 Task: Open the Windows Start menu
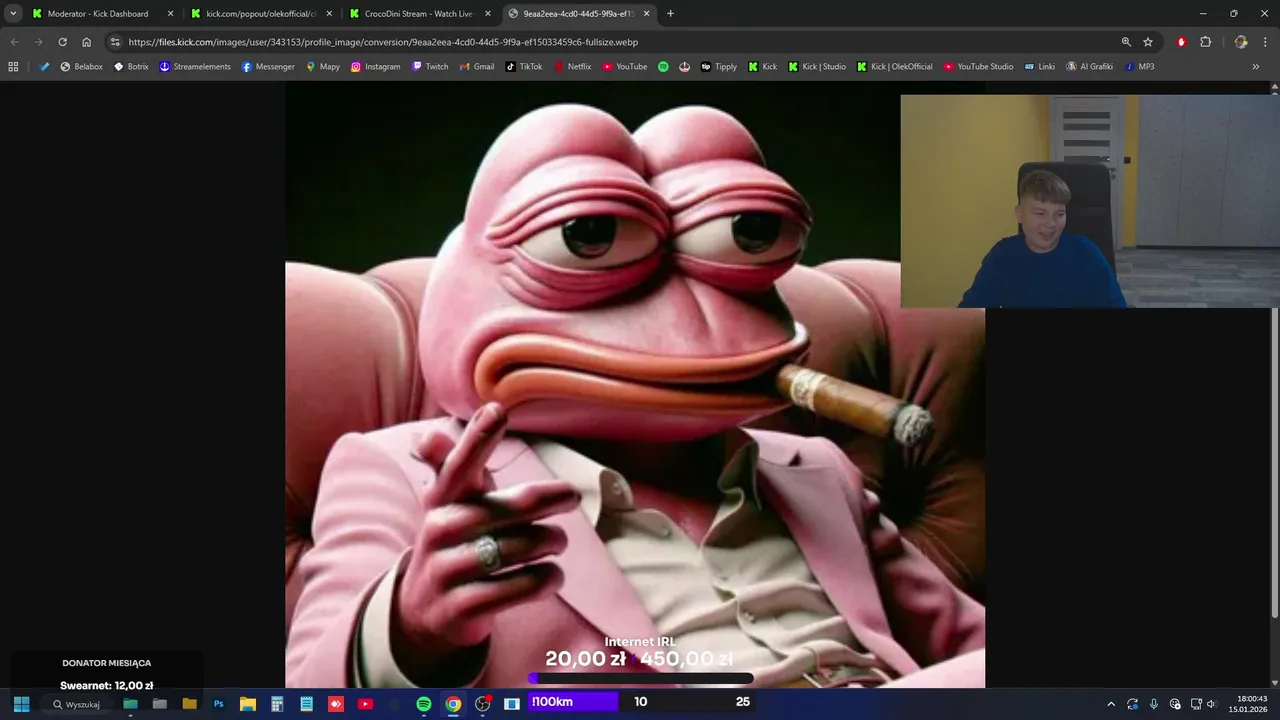pyautogui.click(x=21, y=703)
